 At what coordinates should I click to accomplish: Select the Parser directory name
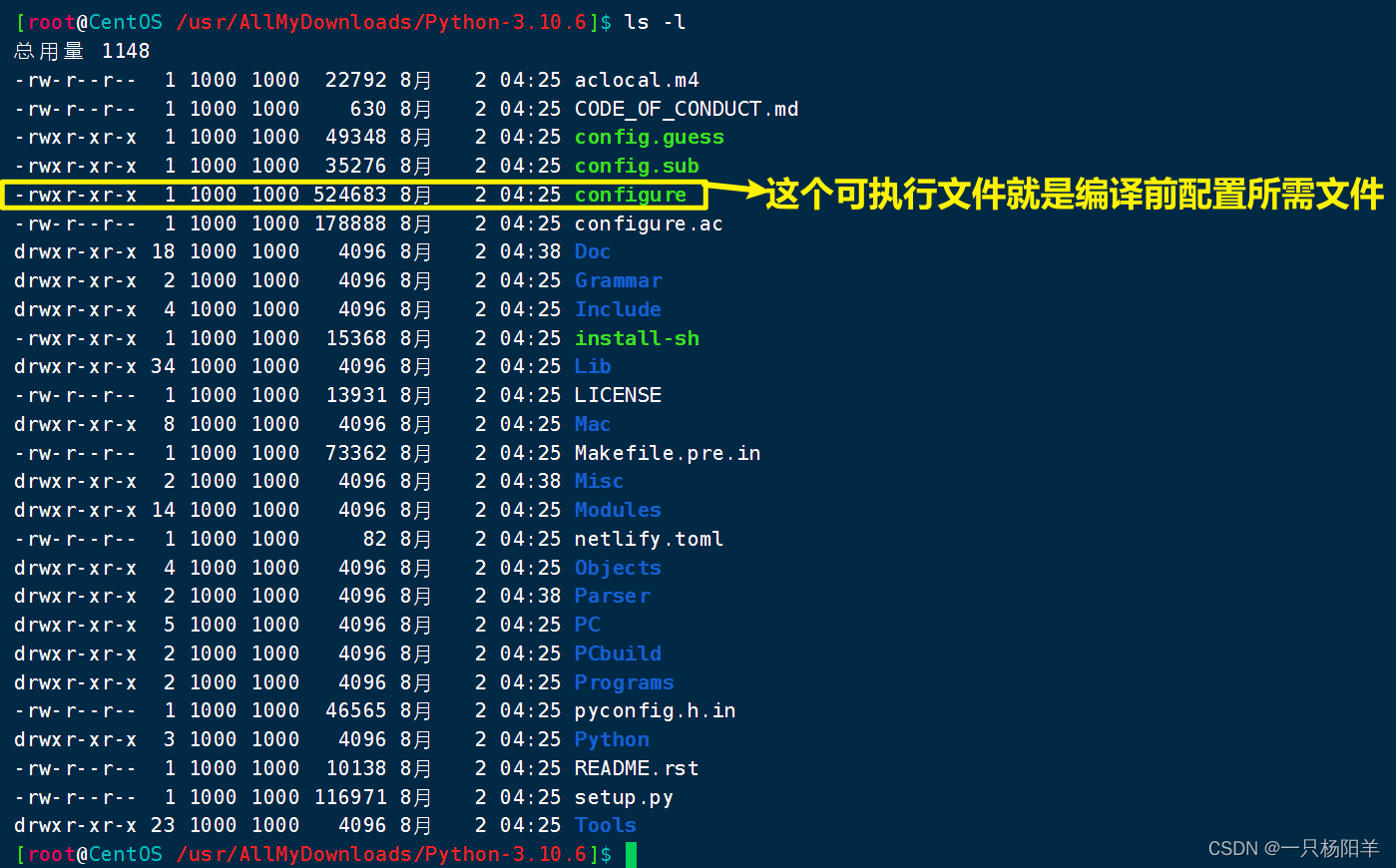click(x=612, y=597)
